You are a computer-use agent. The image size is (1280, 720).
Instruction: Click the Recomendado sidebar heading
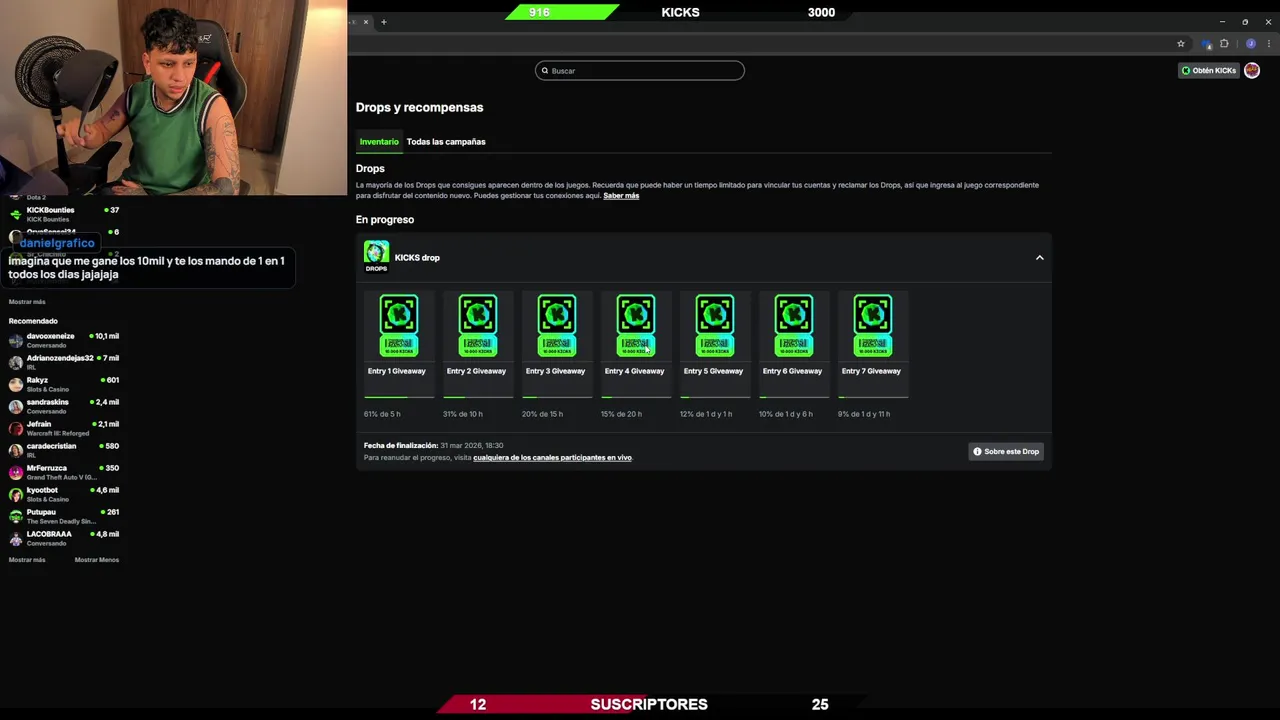coord(33,321)
